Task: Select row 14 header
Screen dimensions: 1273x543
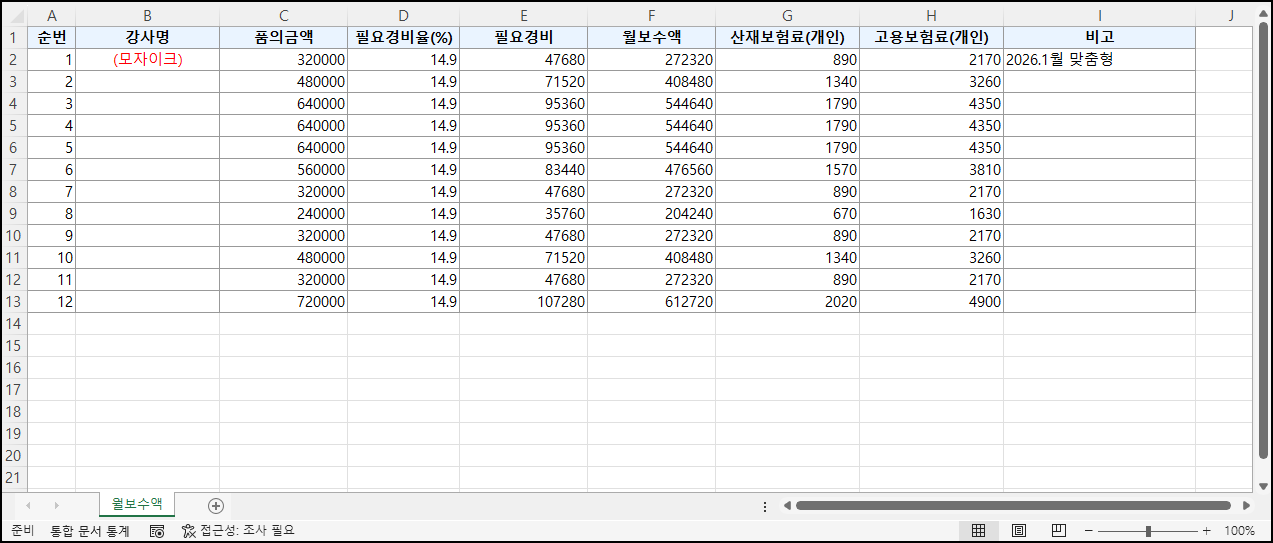Action: tap(14, 323)
